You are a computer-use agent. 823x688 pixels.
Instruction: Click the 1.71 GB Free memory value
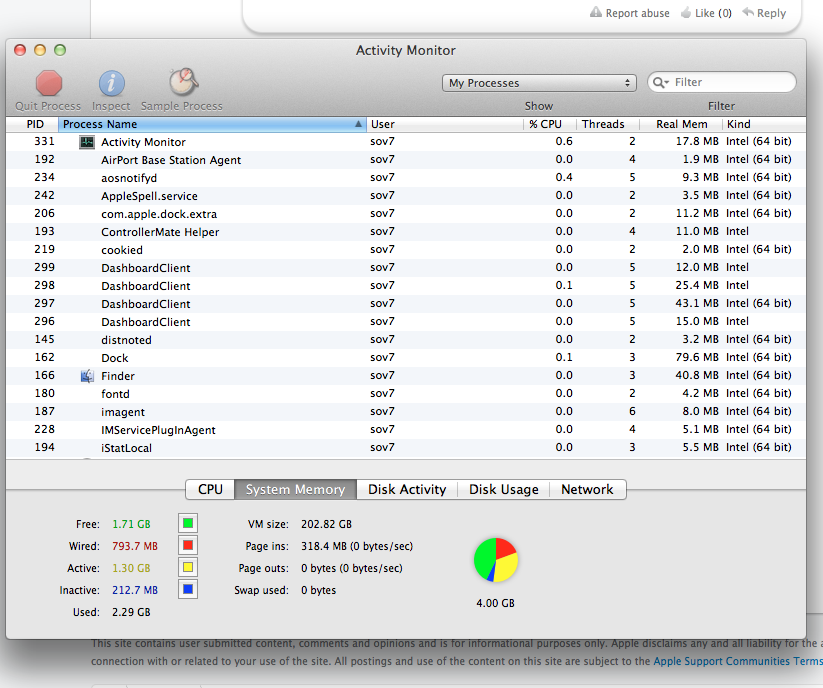coord(131,524)
